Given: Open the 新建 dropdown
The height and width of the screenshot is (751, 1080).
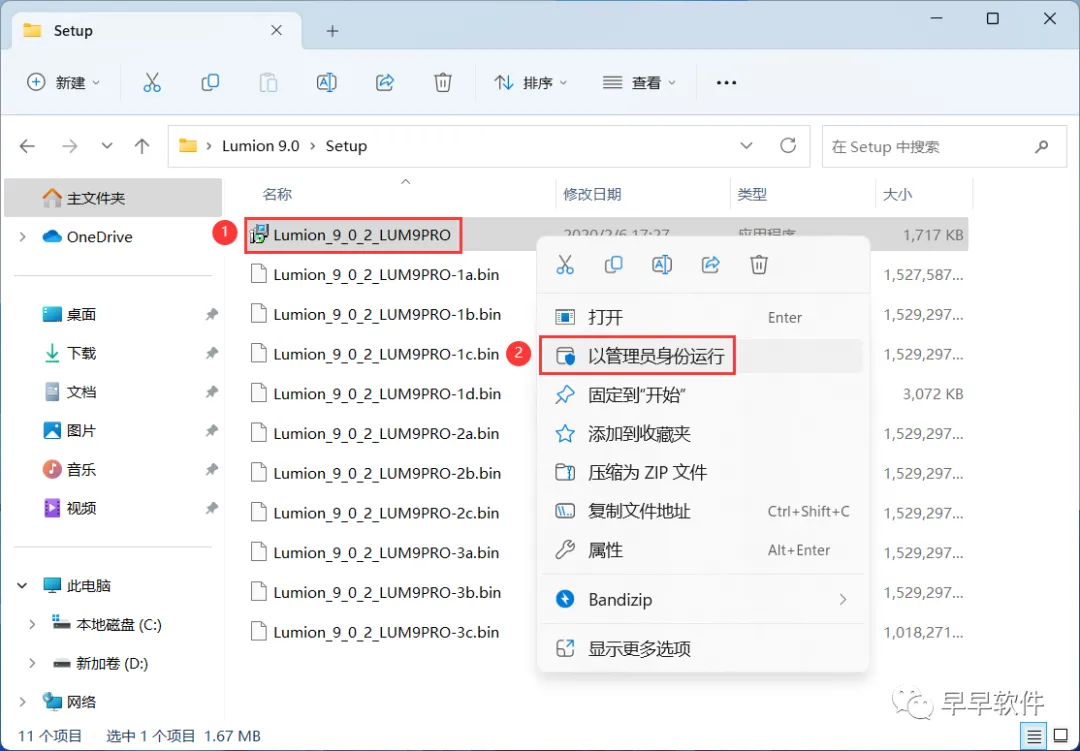Looking at the screenshot, I should [63, 83].
